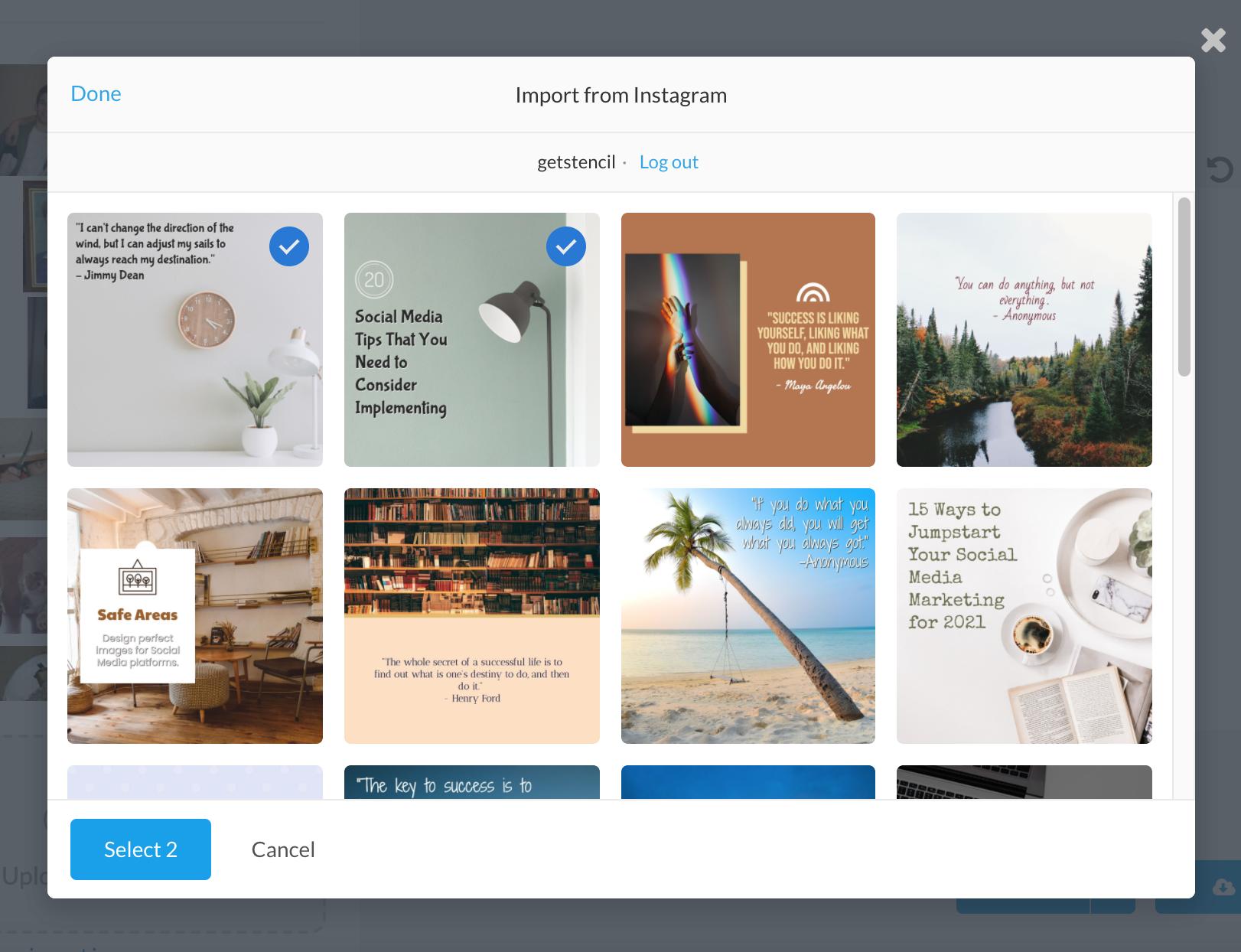Select the Safe Areas design thumbnail
1241x952 pixels.
[x=194, y=616]
